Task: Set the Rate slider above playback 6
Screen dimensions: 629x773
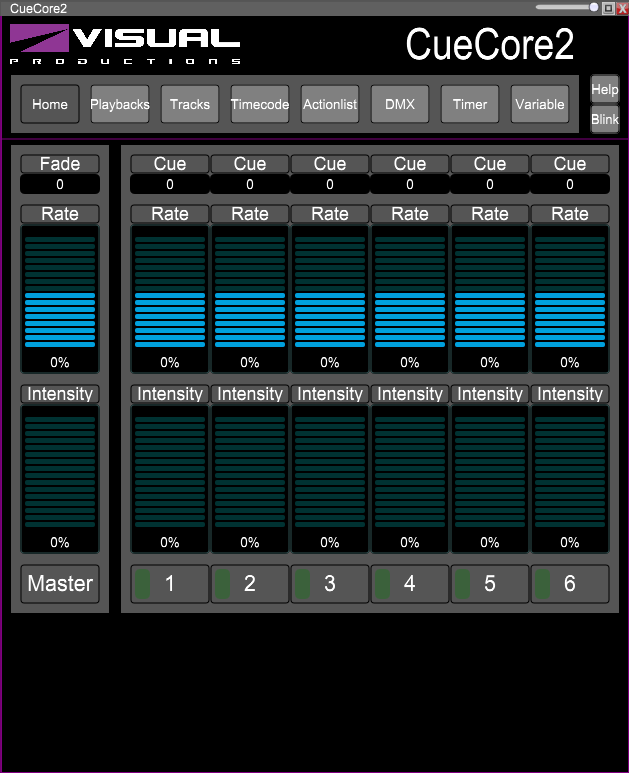Action: 570,299
